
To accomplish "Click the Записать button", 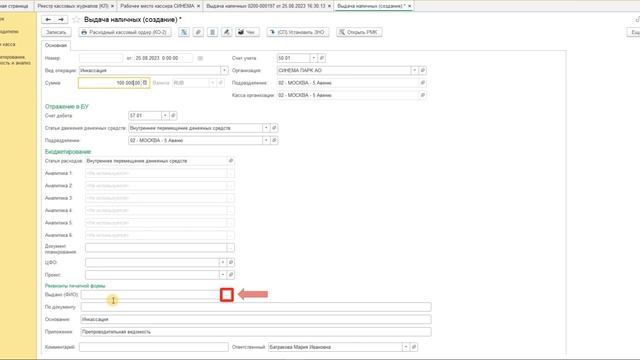I will point(56,32).
